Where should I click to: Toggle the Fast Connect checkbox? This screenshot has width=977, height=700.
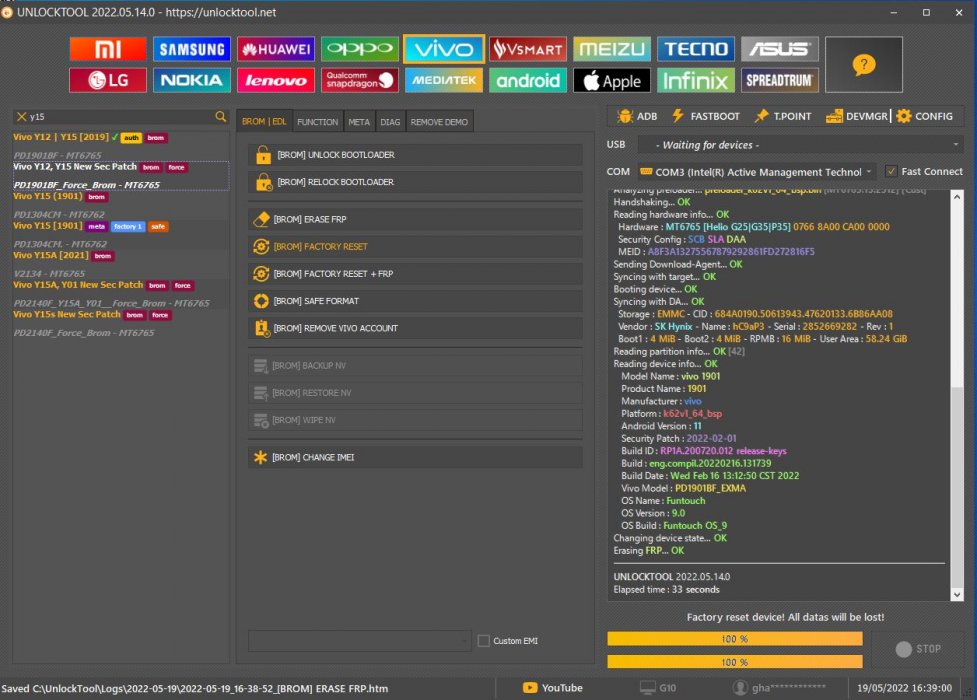point(891,171)
